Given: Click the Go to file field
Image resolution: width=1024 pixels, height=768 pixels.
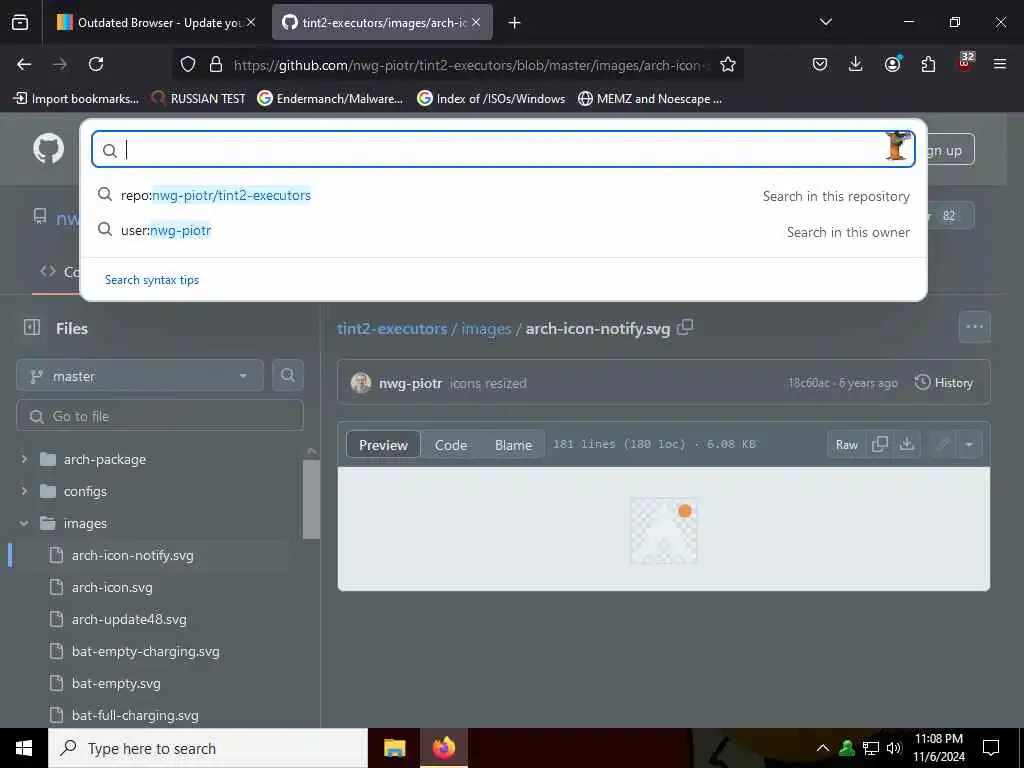Looking at the screenshot, I should point(160,415).
